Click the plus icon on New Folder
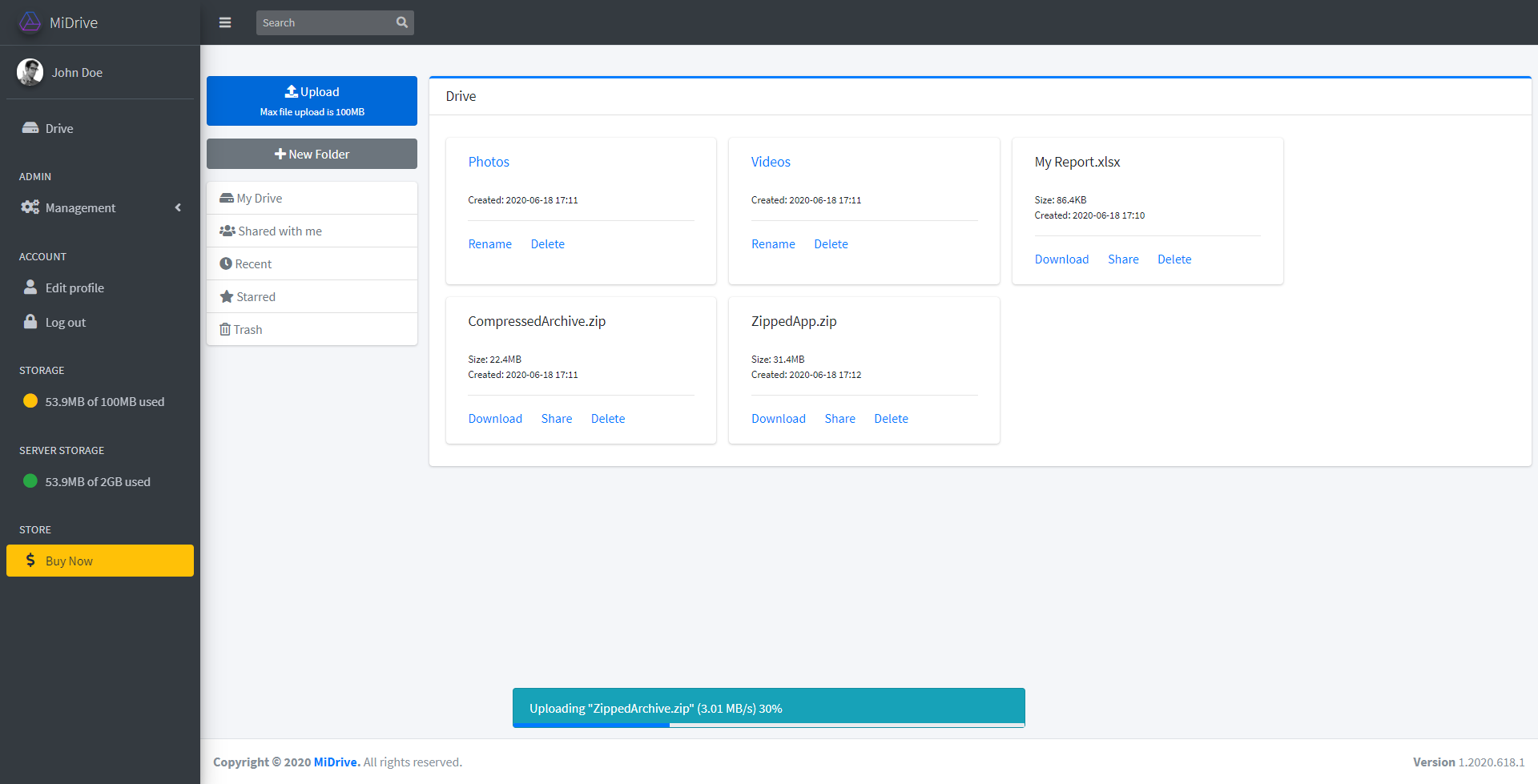1538x784 pixels. click(x=280, y=154)
